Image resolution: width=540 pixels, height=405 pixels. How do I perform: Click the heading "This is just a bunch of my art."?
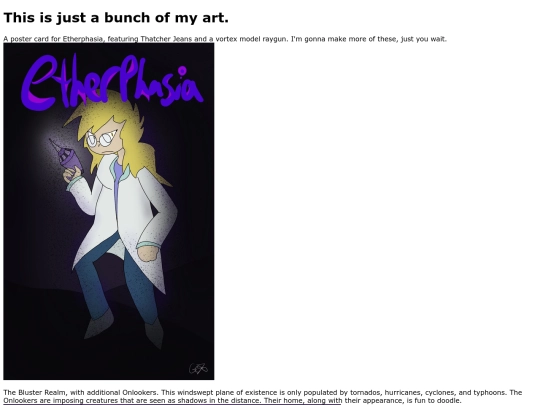[116, 18]
